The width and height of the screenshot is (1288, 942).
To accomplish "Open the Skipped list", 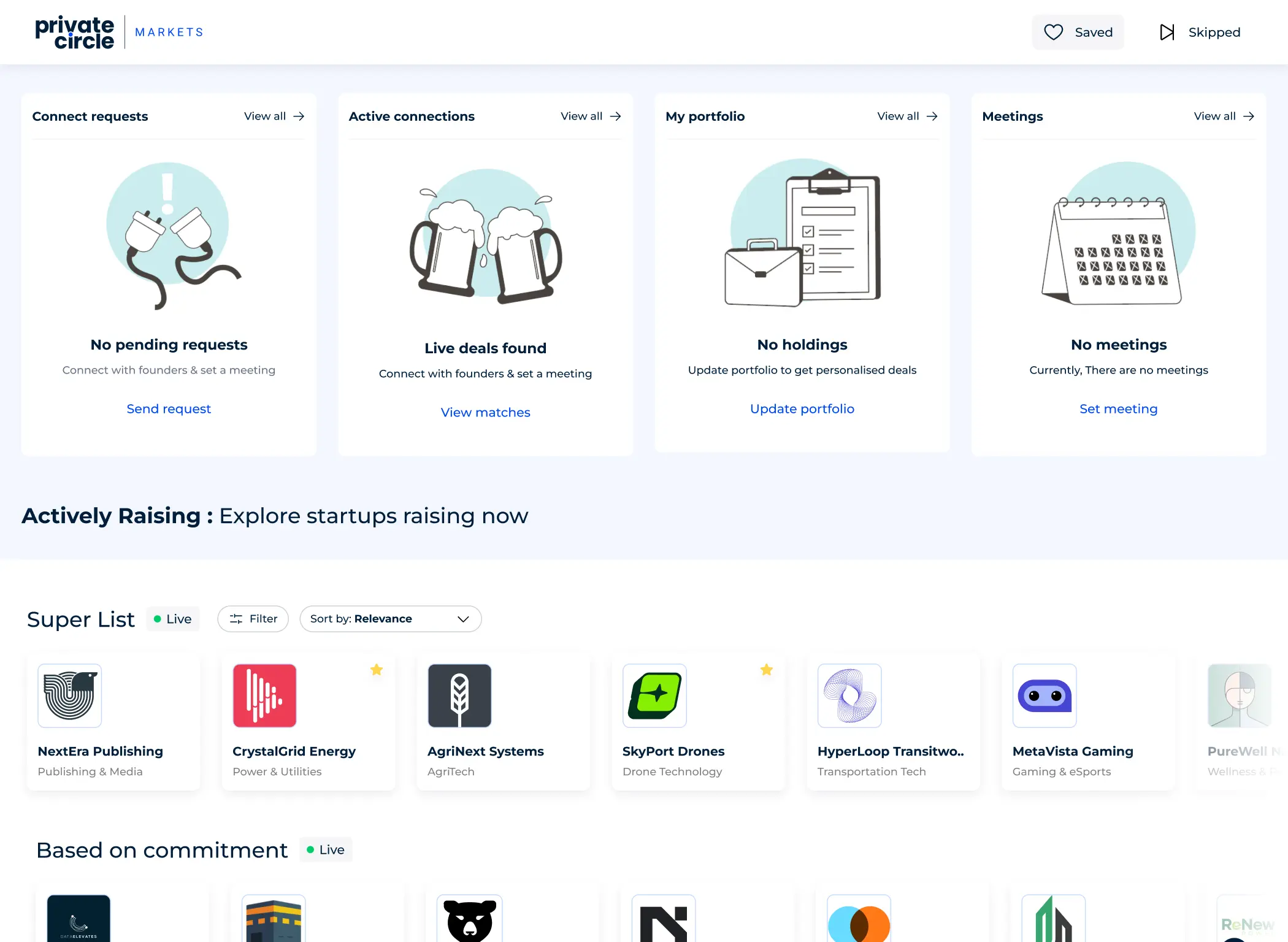I will point(1200,32).
